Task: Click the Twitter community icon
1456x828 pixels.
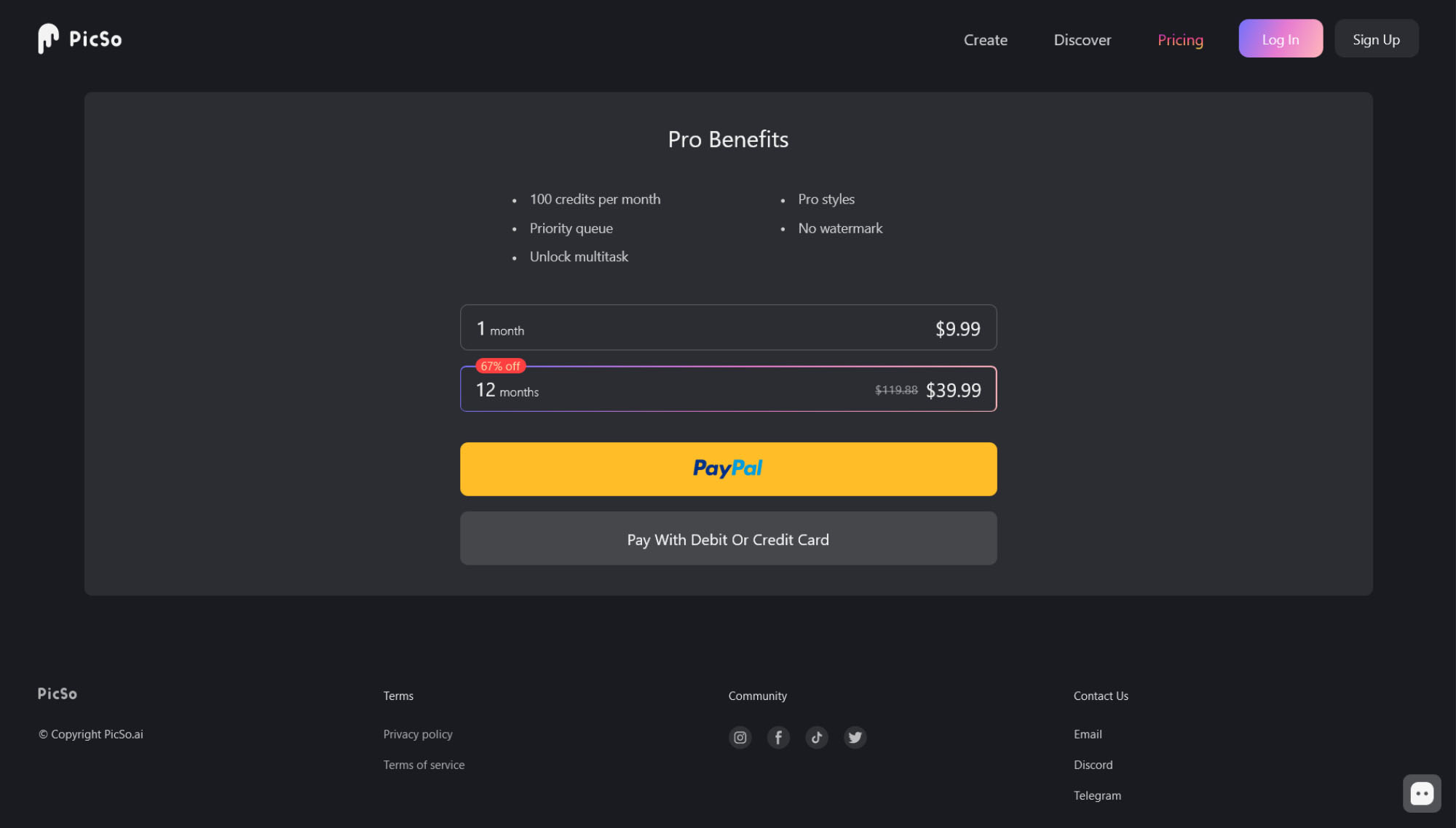Action: tap(855, 737)
